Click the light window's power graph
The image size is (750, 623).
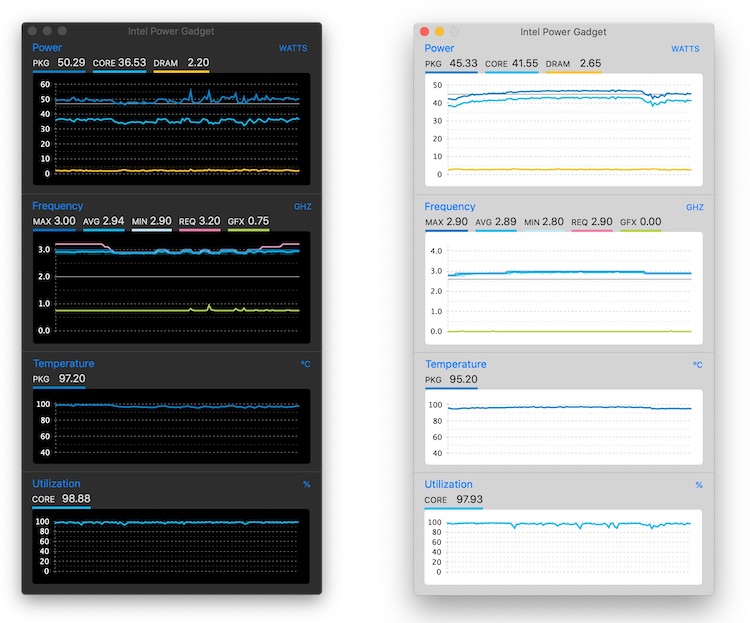(563, 130)
